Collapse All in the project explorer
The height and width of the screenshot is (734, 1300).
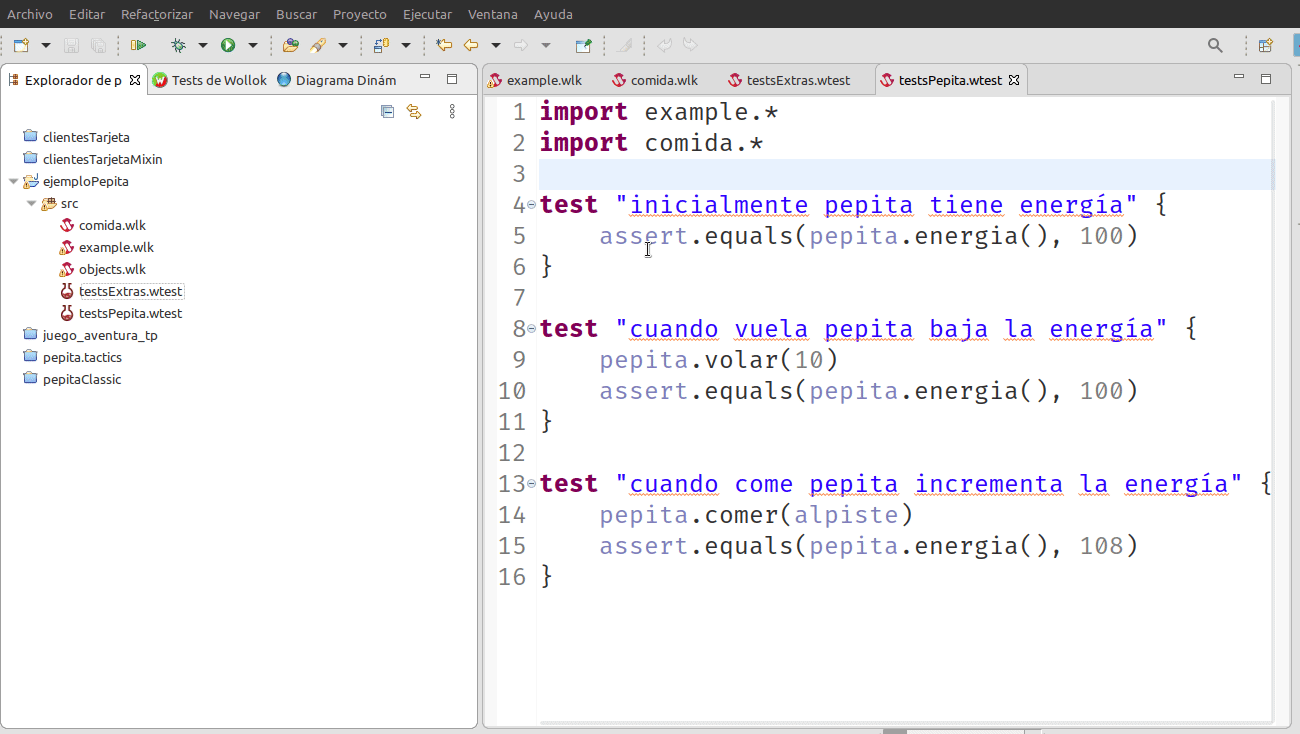click(387, 111)
